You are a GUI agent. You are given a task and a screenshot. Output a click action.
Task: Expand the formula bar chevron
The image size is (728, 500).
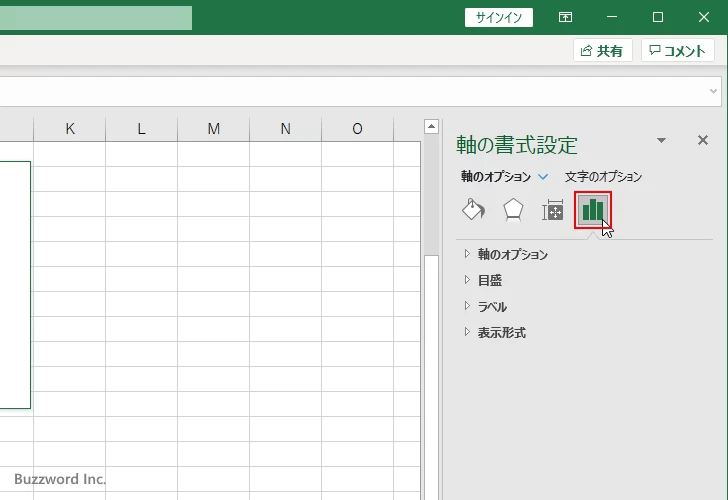(714, 91)
